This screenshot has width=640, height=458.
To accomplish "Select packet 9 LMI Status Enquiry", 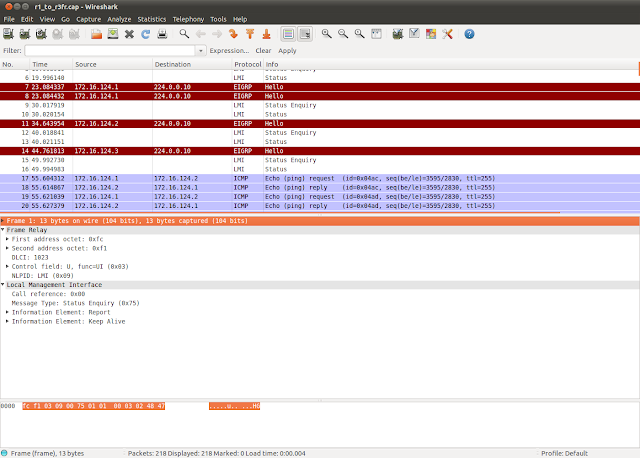I will 320,105.
